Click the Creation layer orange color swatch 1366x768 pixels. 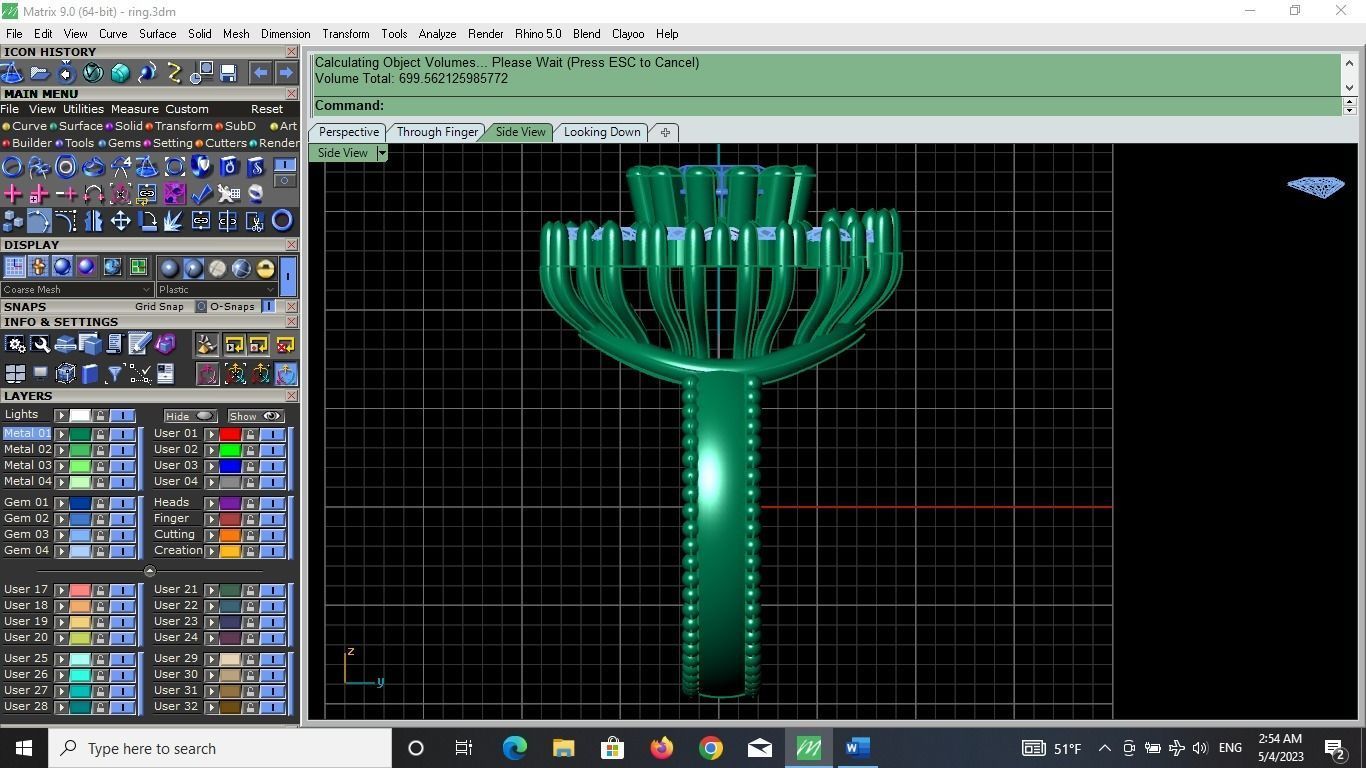(x=230, y=551)
